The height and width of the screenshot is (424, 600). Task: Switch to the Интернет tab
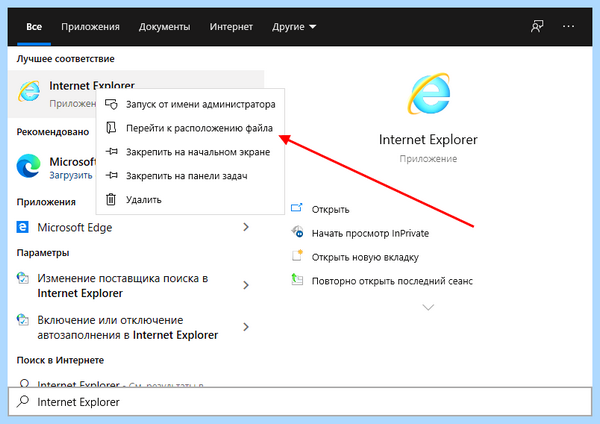click(231, 27)
